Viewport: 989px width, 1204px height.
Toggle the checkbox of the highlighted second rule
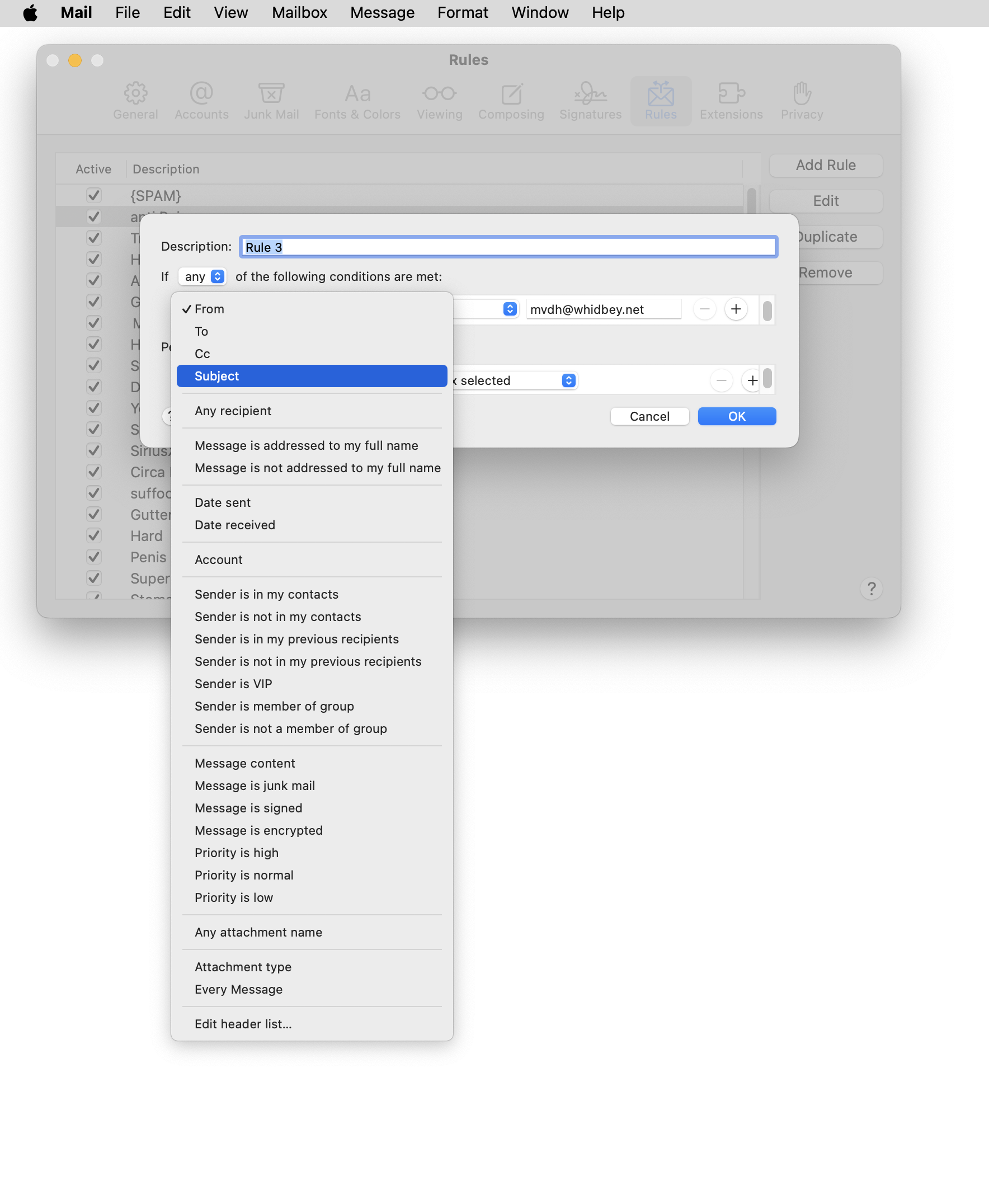coord(93,217)
